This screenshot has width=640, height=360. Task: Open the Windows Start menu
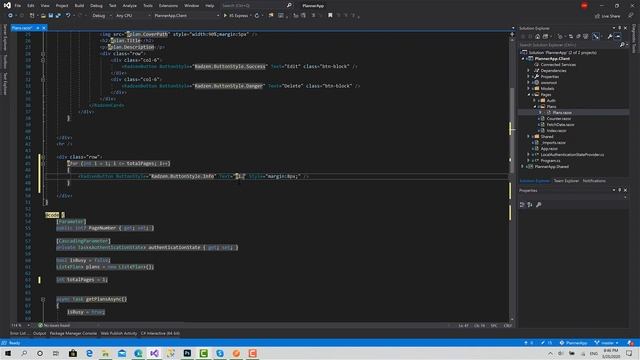pyautogui.click(x=8, y=353)
